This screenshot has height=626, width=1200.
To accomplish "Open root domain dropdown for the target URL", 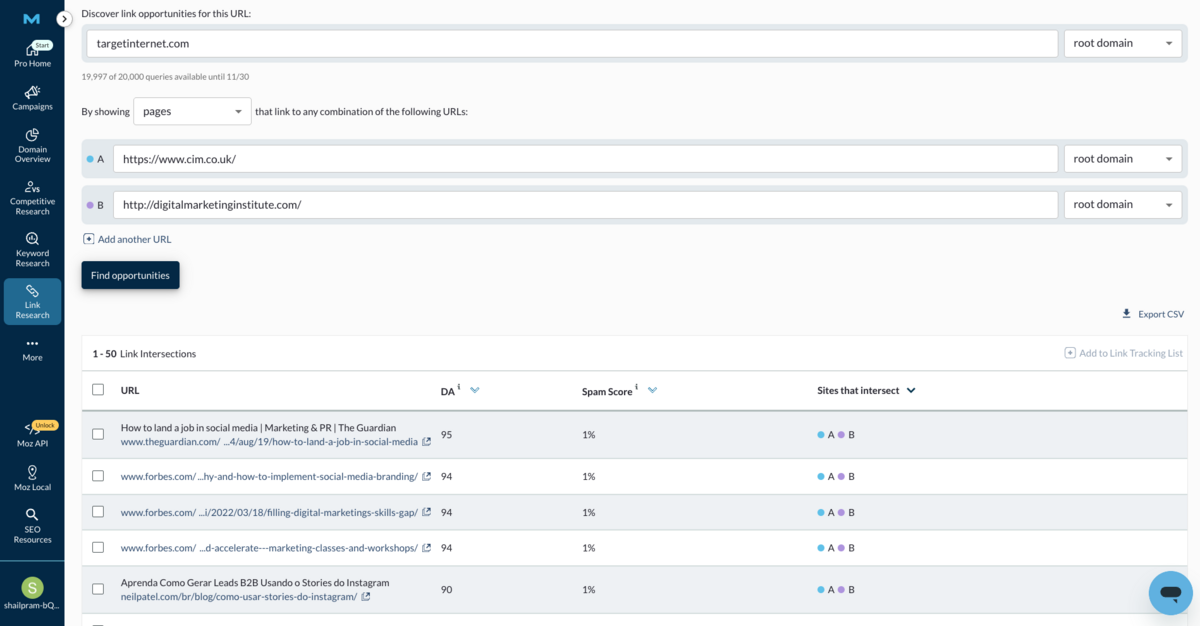I will pyautogui.click(x=1123, y=43).
